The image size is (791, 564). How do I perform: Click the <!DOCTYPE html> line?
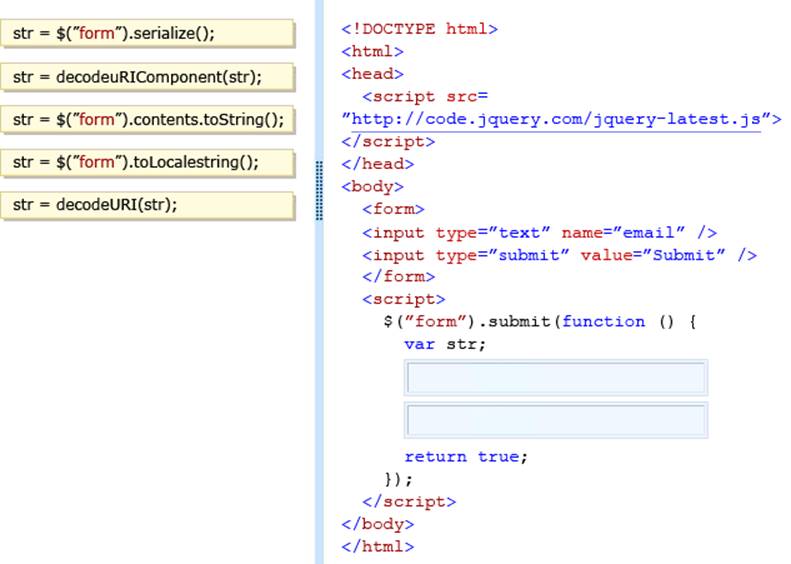(420, 29)
